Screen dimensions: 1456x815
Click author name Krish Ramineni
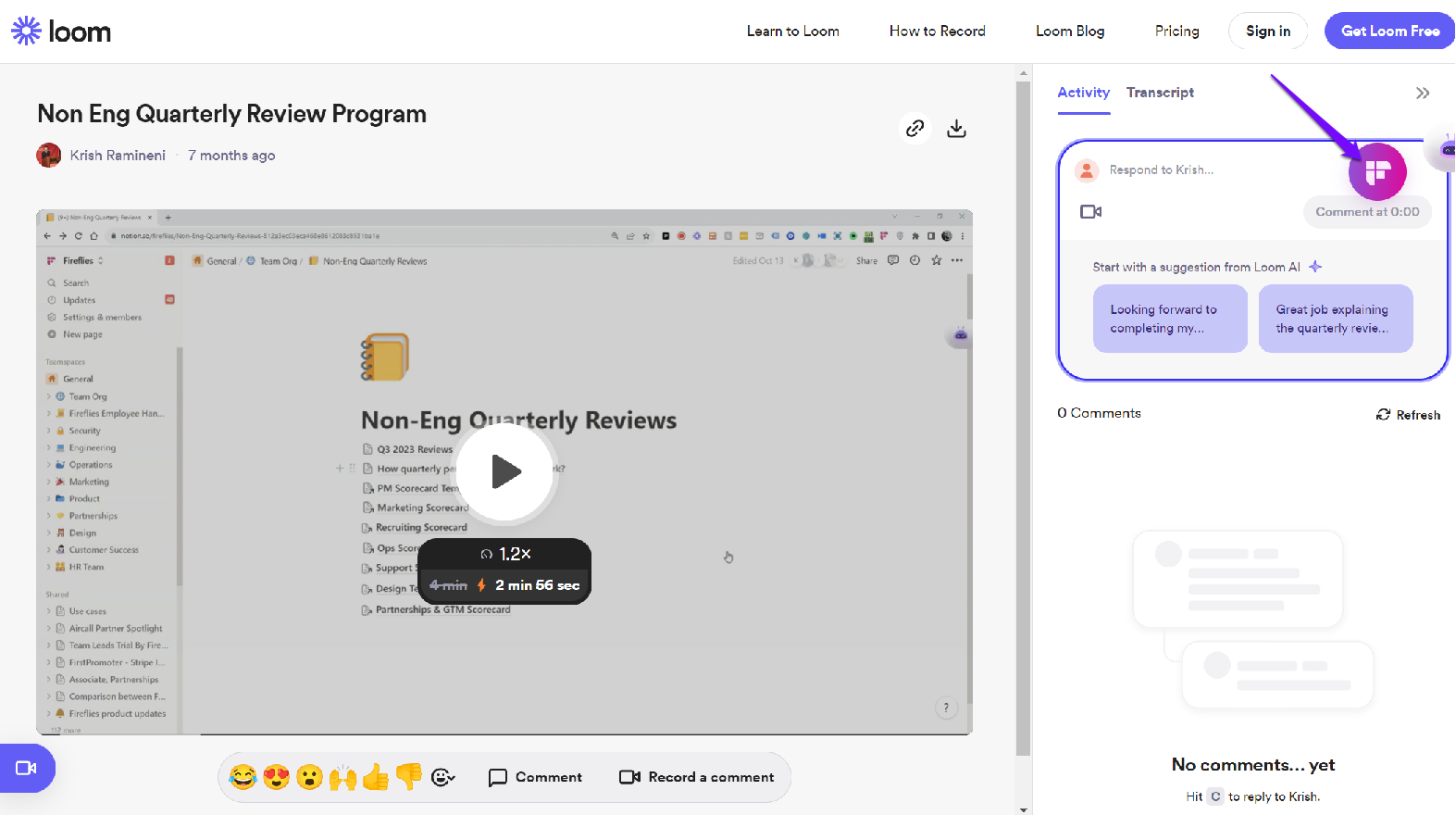tap(118, 156)
